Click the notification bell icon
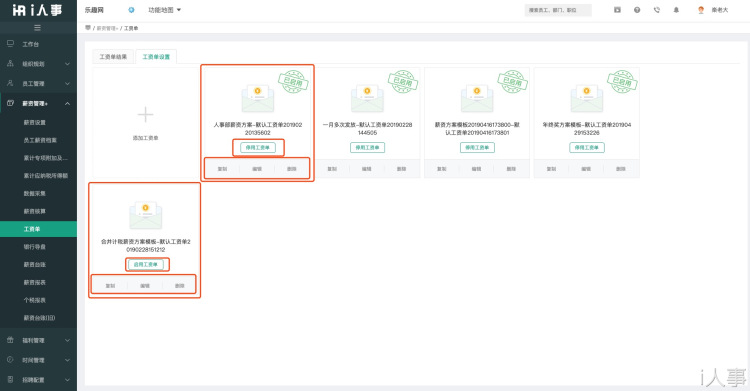Image resolution: width=750 pixels, height=391 pixels. [x=676, y=10]
